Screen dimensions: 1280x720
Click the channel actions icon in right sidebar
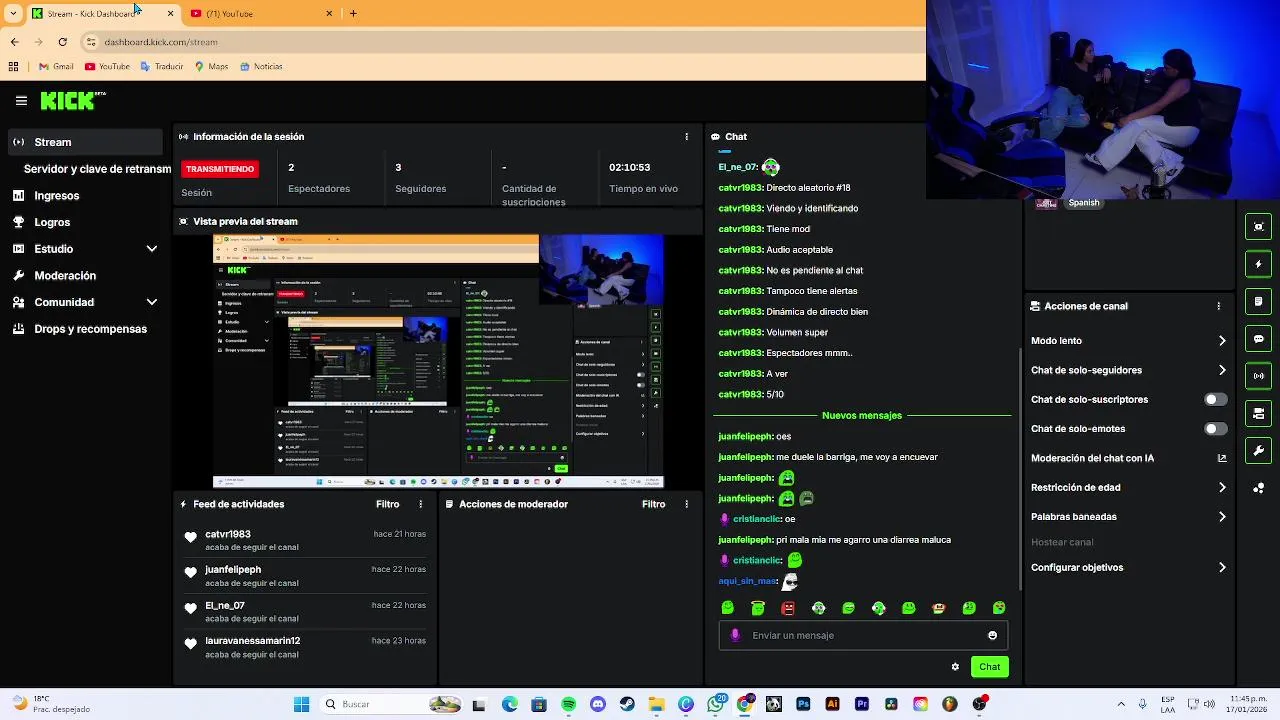1259,413
